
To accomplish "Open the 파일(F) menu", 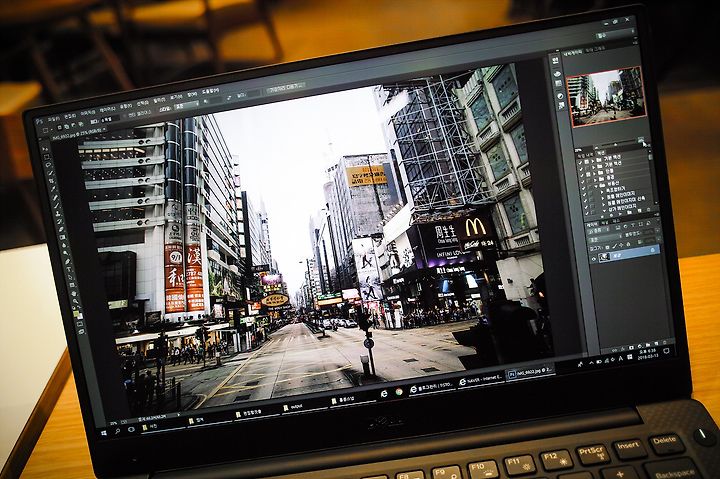I will pyautogui.click(x=54, y=119).
